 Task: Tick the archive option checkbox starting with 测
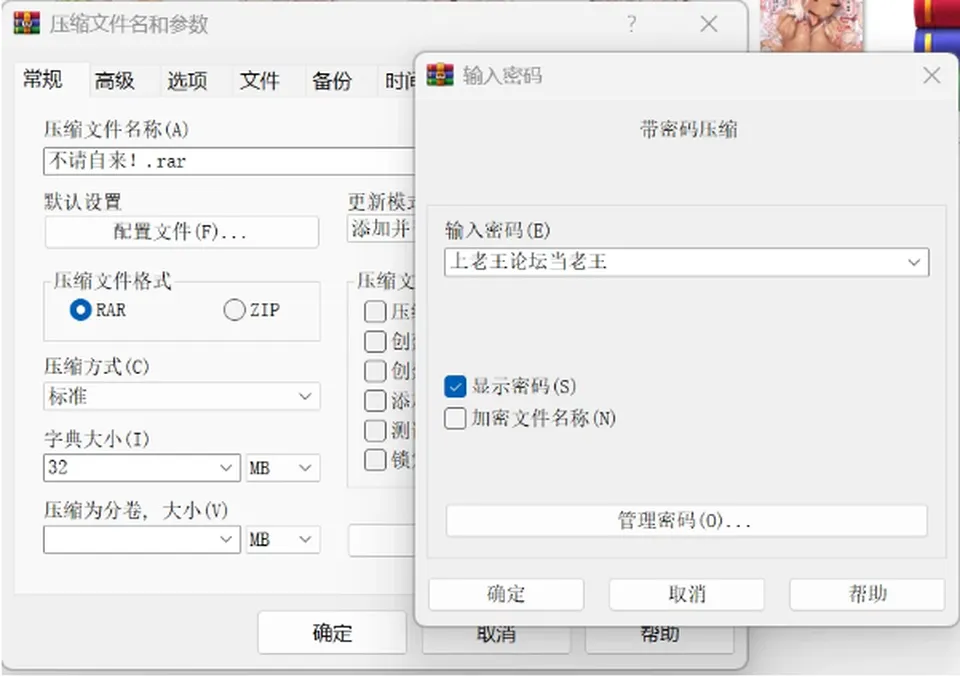375,430
